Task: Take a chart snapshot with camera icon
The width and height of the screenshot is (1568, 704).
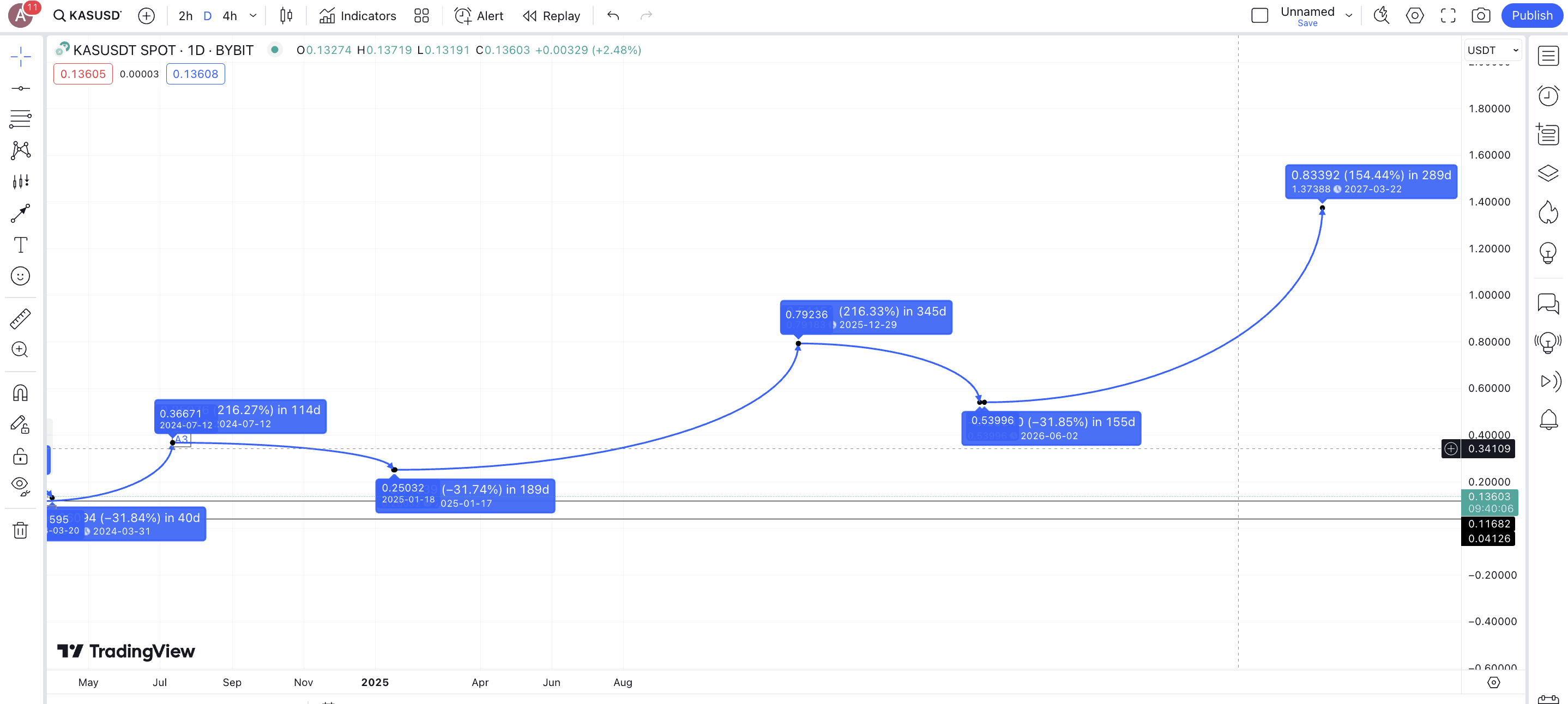Action: pyautogui.click(x=1480, y=16)
